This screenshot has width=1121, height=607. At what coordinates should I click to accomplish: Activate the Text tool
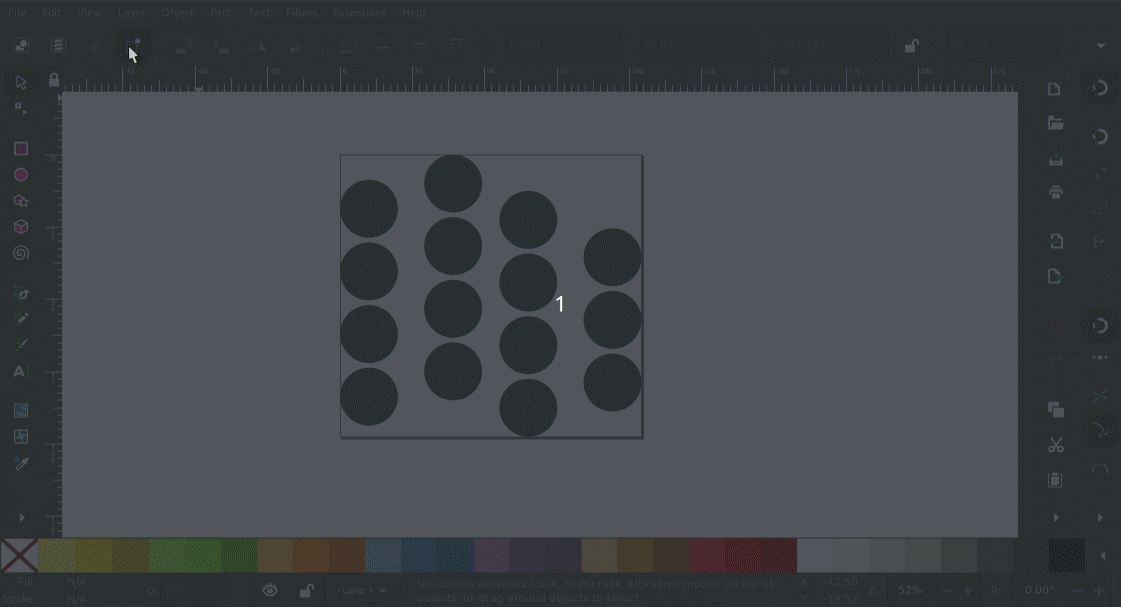coord(20,371)
